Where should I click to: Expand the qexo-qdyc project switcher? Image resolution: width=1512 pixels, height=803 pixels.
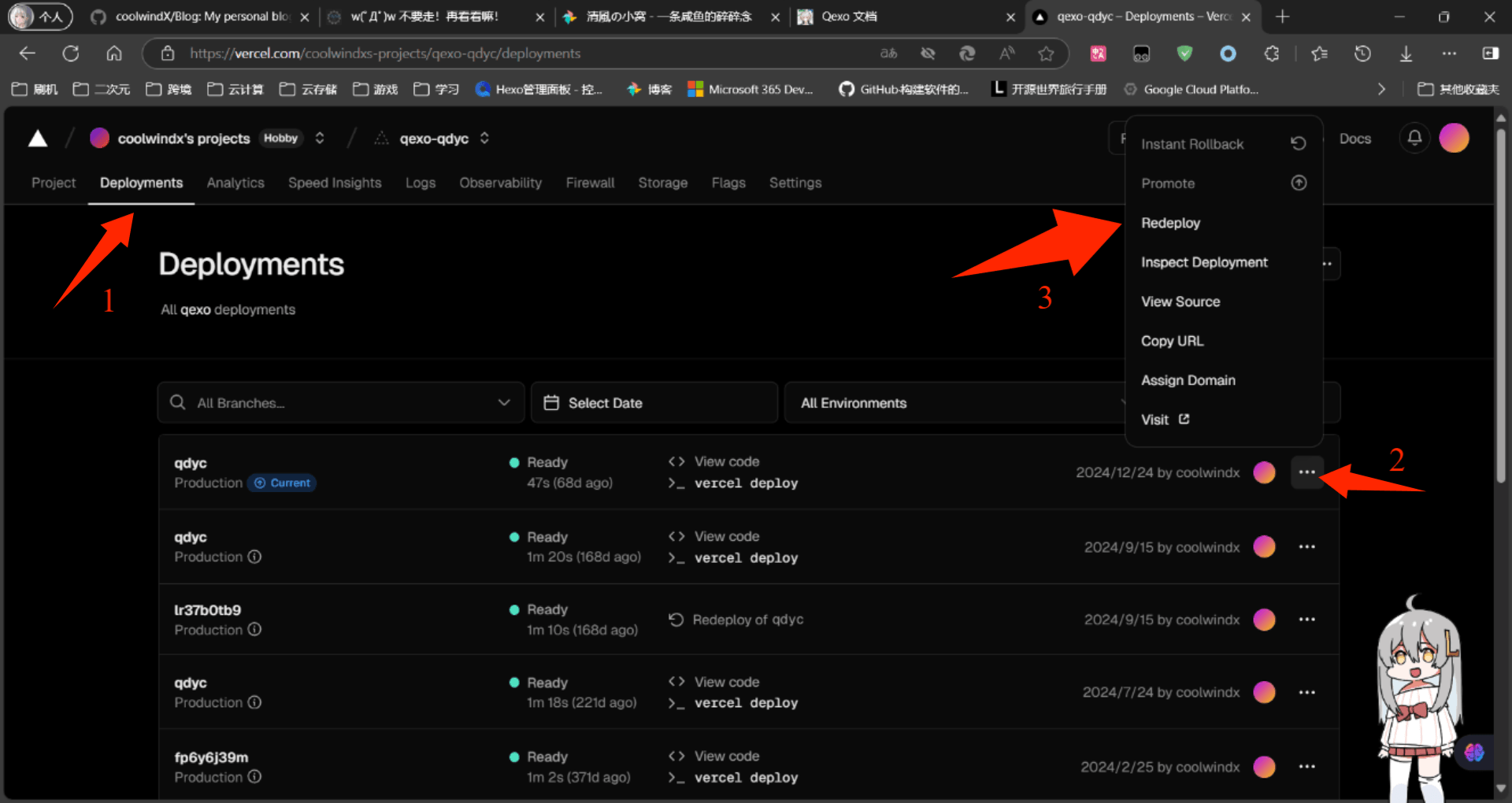pyautogui.click(x=484, y=139)
